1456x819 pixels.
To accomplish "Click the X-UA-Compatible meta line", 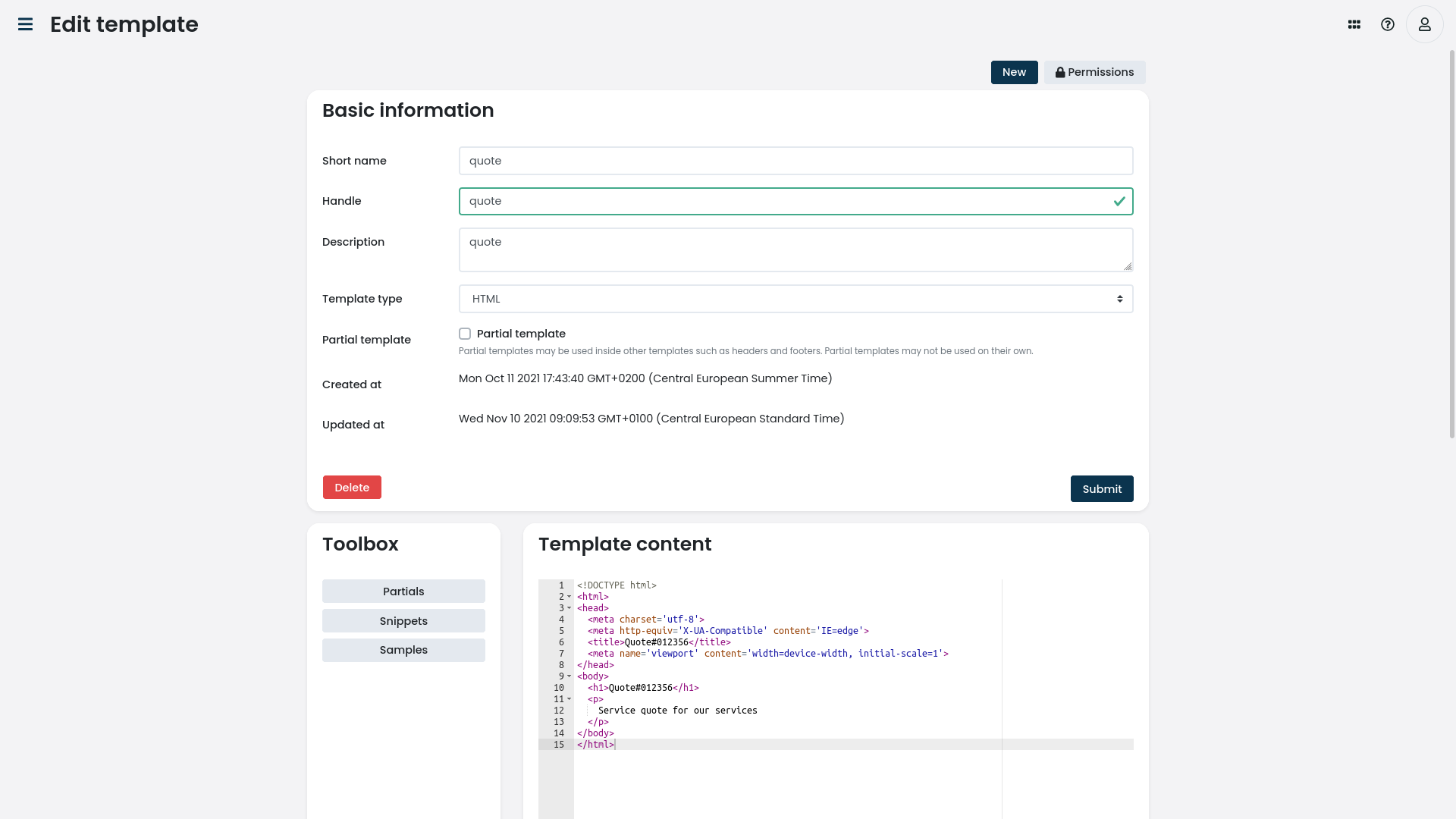I will click(x=728, y=631).
